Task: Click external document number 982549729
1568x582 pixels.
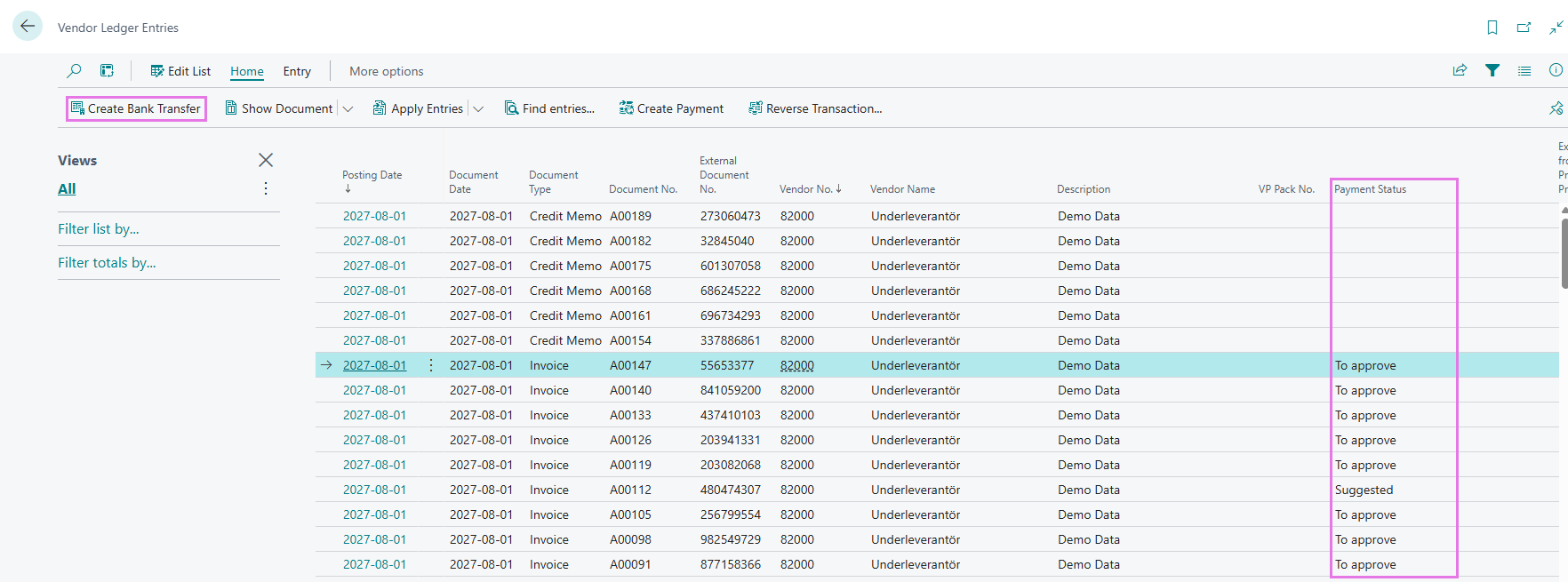Action: click(731, 539)
